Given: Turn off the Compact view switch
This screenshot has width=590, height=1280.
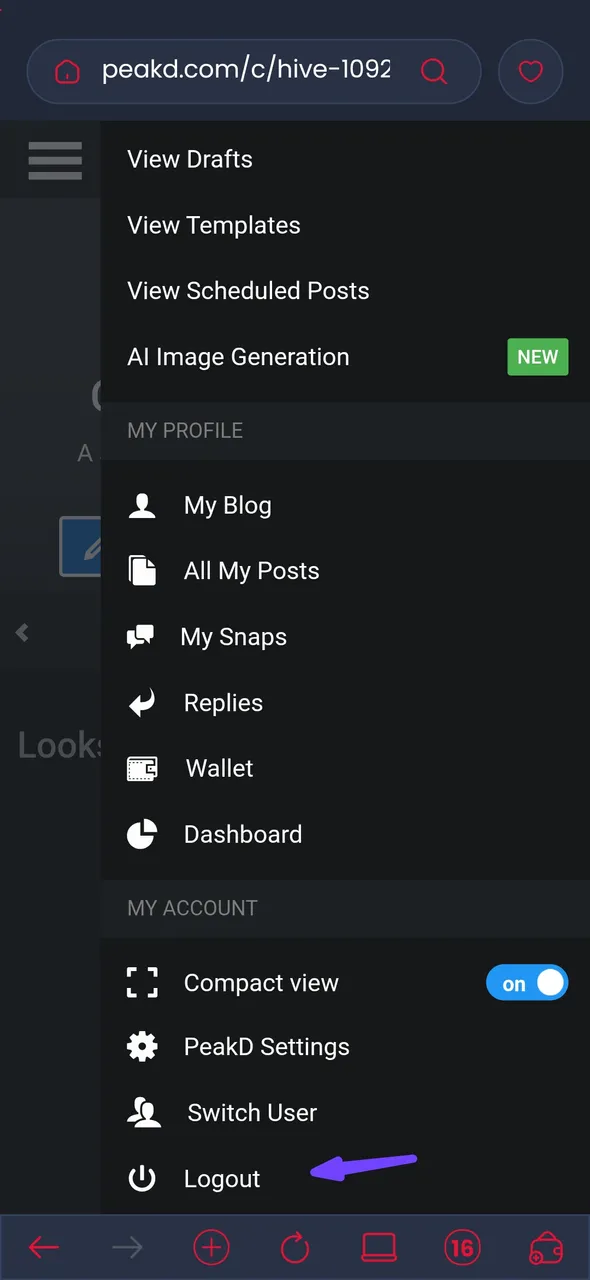Looking at the screenshot, I should tap(527, 984).
